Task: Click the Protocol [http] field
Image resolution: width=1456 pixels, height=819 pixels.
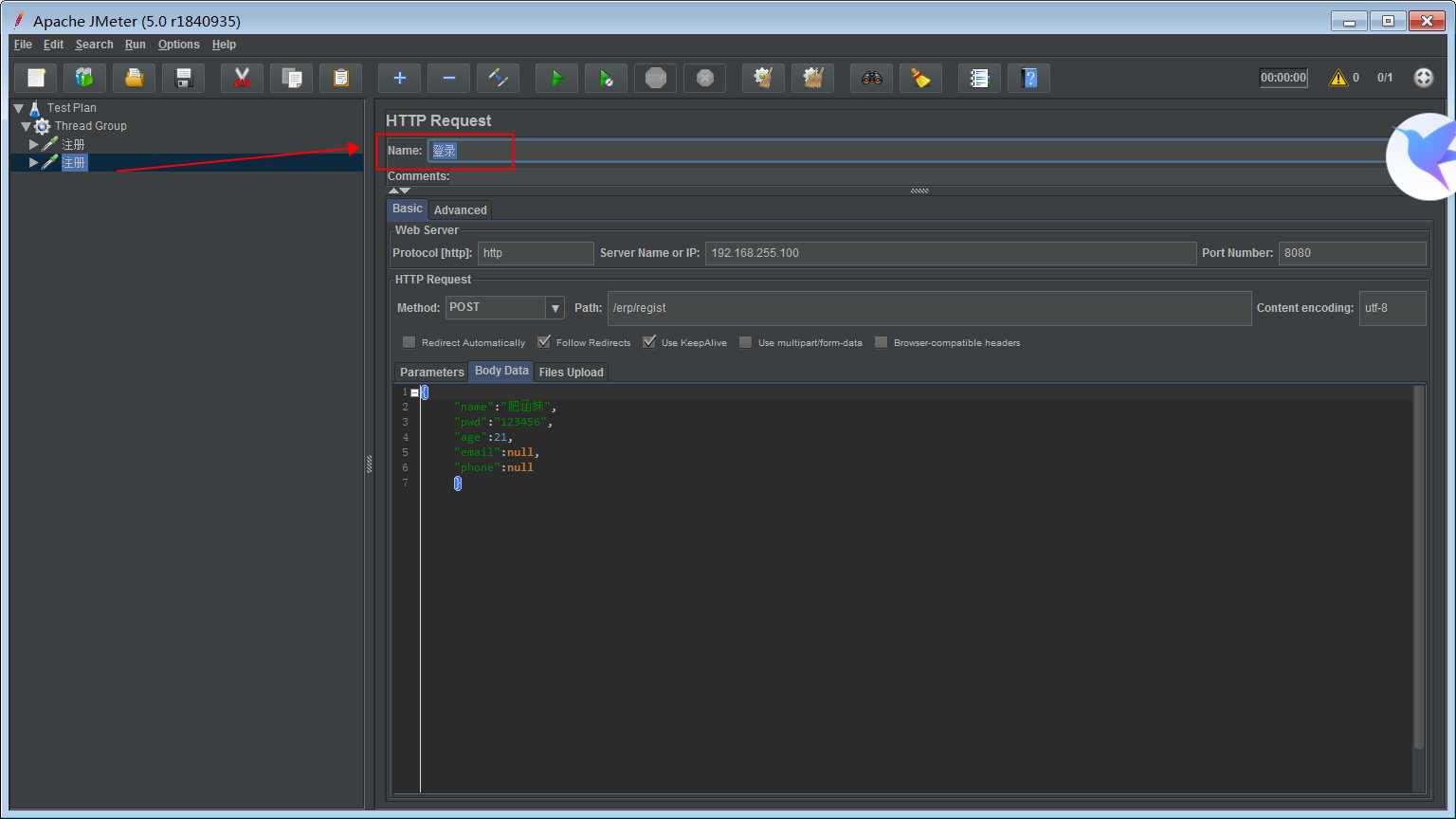Action: click(x=536, y=253)
